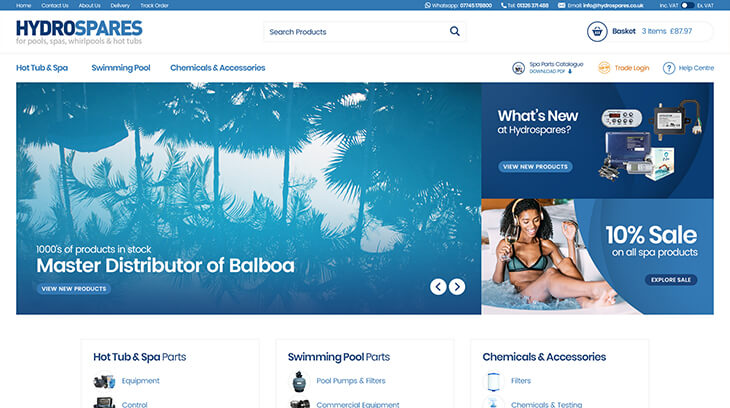The image size is (730, 408).
Task: Click the Equipment link
Action: tap(141, 381)
